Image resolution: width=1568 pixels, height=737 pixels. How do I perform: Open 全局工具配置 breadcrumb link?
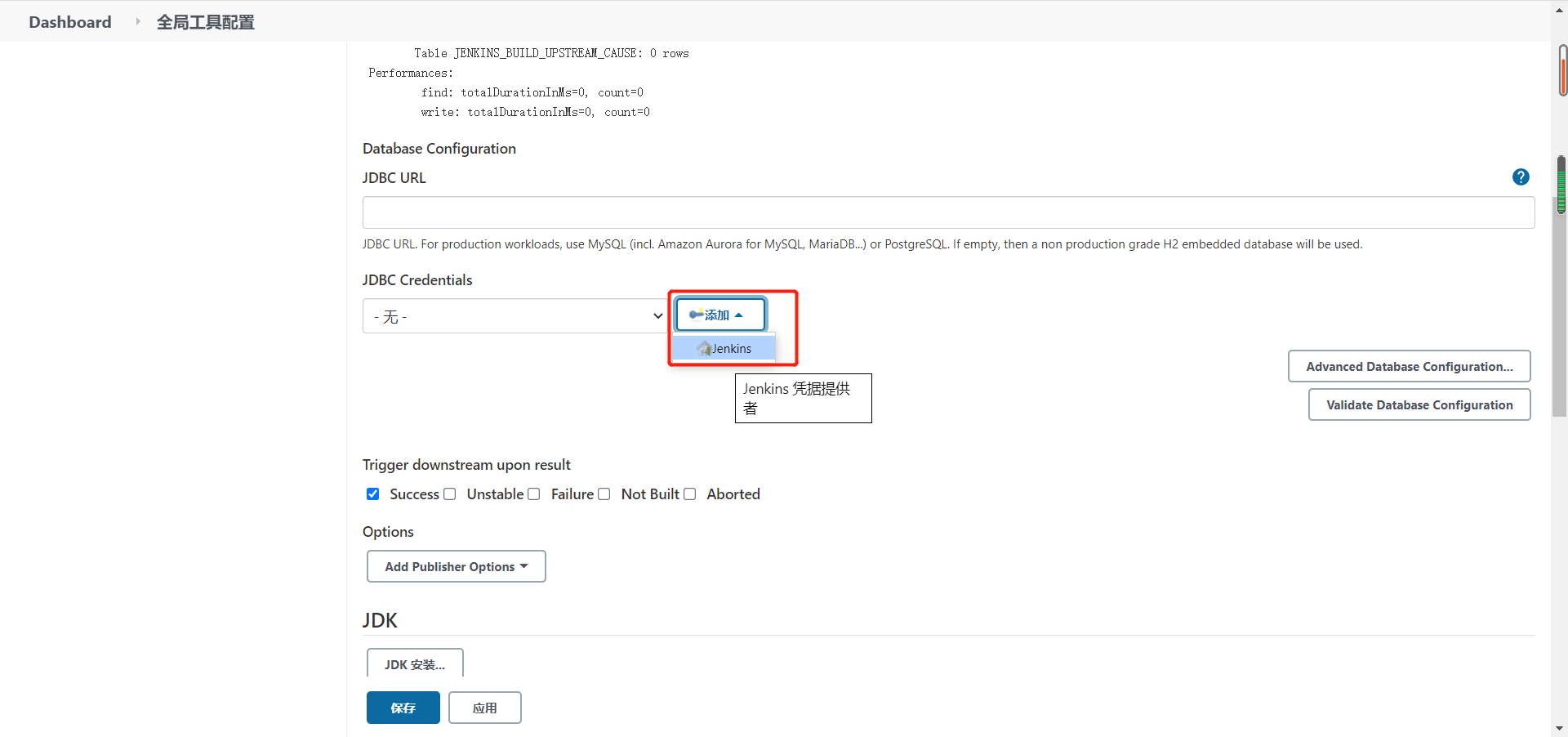[x=206, y=22]
